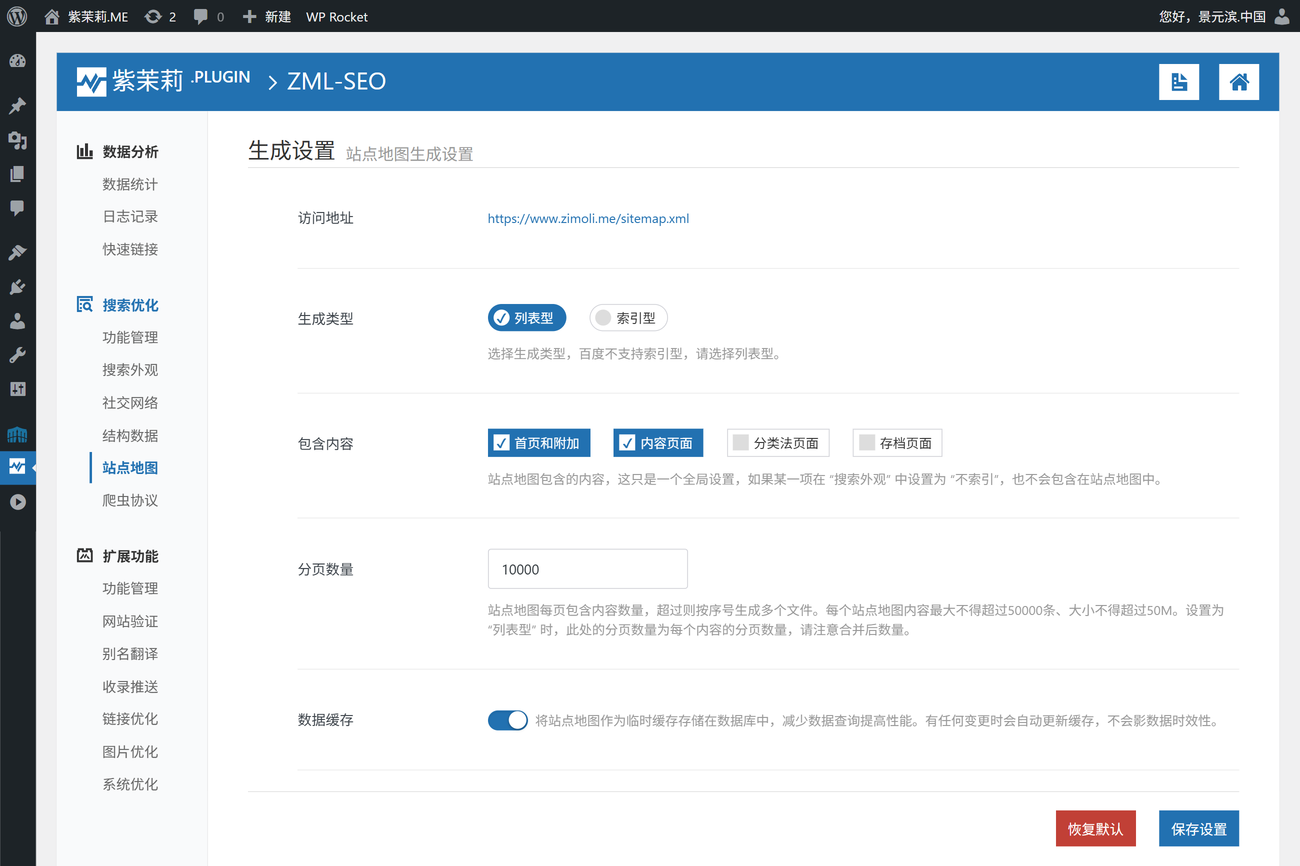Open Settings sliders icon in admin sidebar
Viewport: 1300px width, 866px height.
(17, 389)
